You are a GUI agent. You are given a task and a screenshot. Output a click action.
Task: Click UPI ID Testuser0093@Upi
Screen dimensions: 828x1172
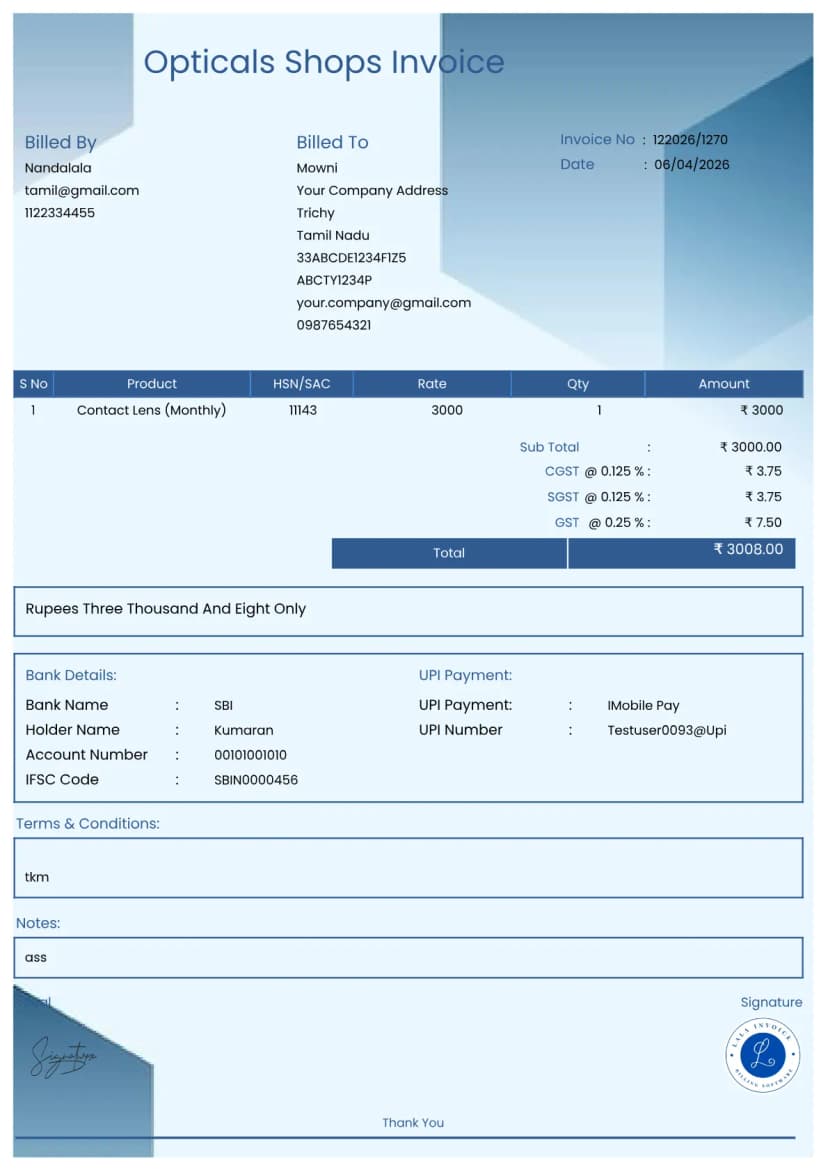pyautogui.click(x=667, y=730)
